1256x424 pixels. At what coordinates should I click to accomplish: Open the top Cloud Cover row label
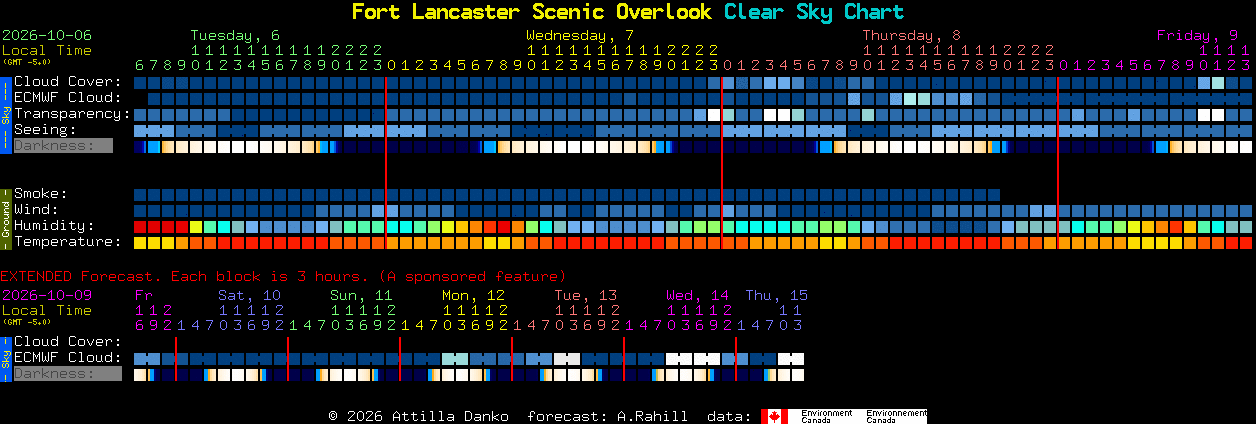(x=68, y=82)
